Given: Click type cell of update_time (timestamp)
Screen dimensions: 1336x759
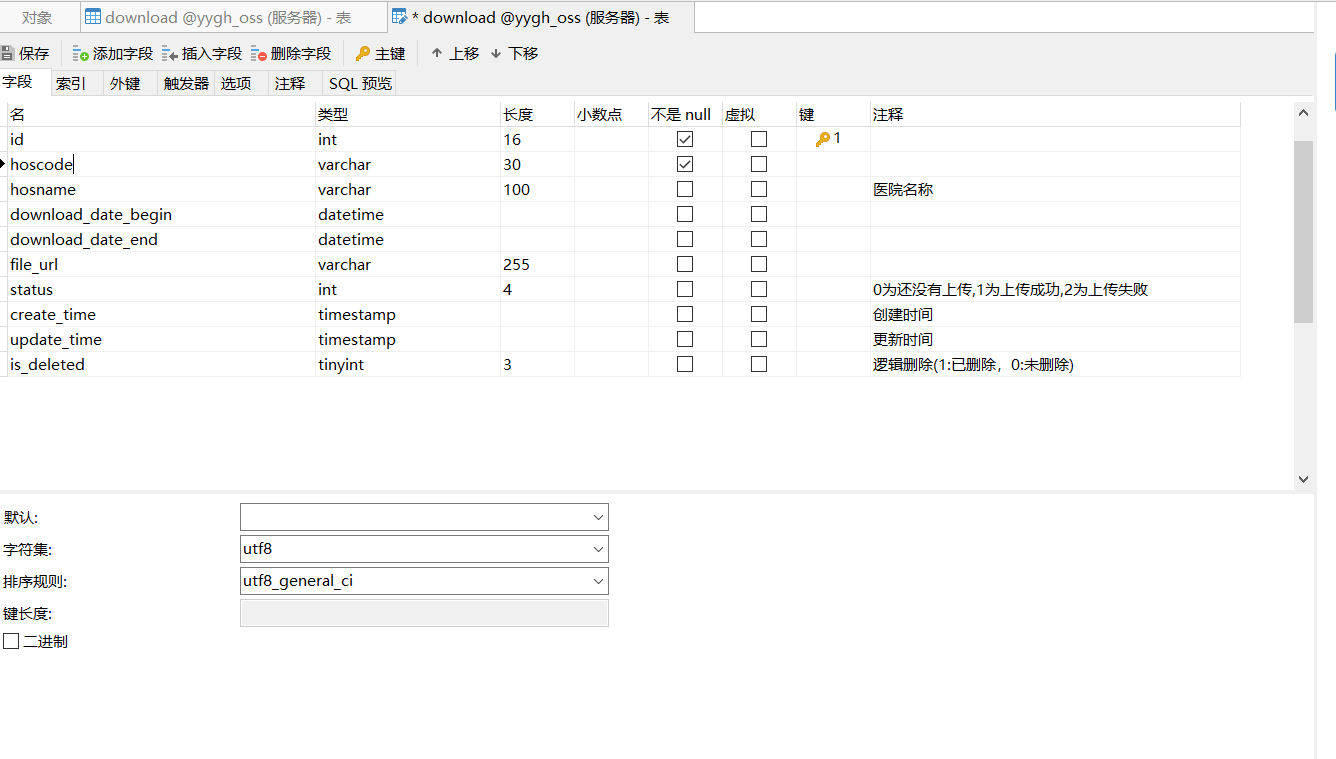Looking at the screenshot, I should (x=408, y=339).
